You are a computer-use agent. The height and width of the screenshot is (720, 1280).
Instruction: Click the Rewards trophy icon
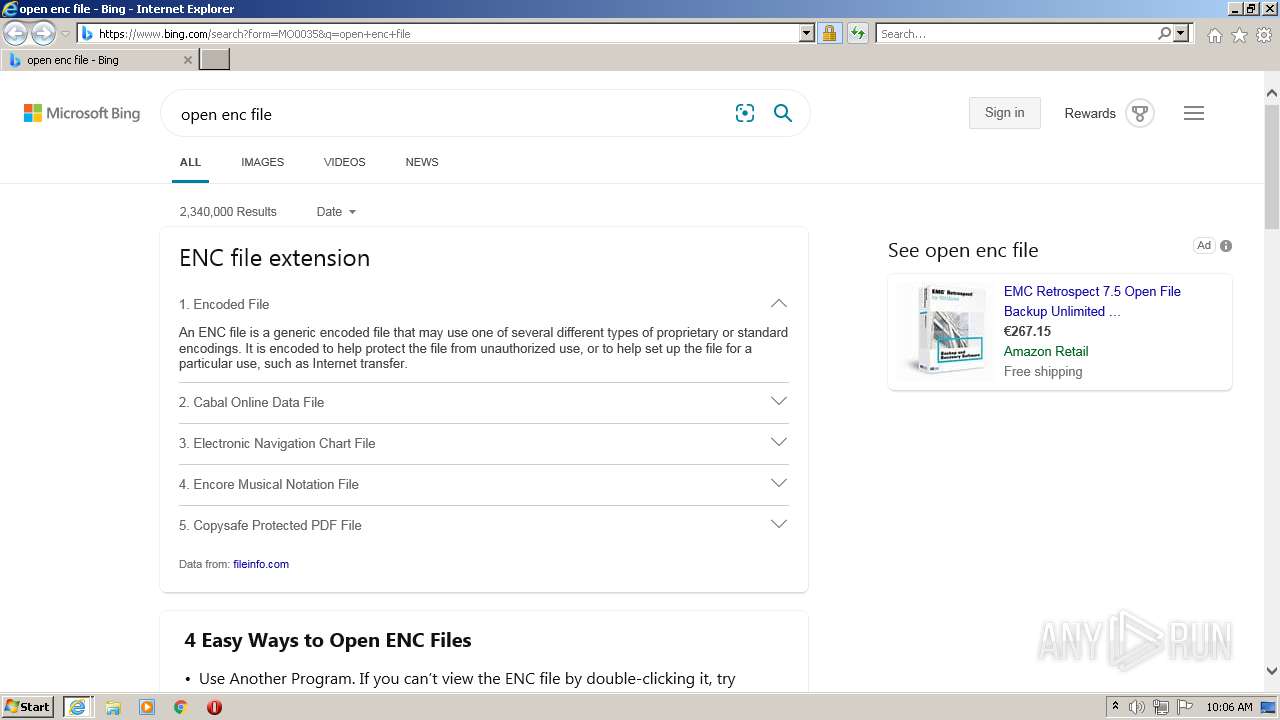click(x=1139, y=113)
